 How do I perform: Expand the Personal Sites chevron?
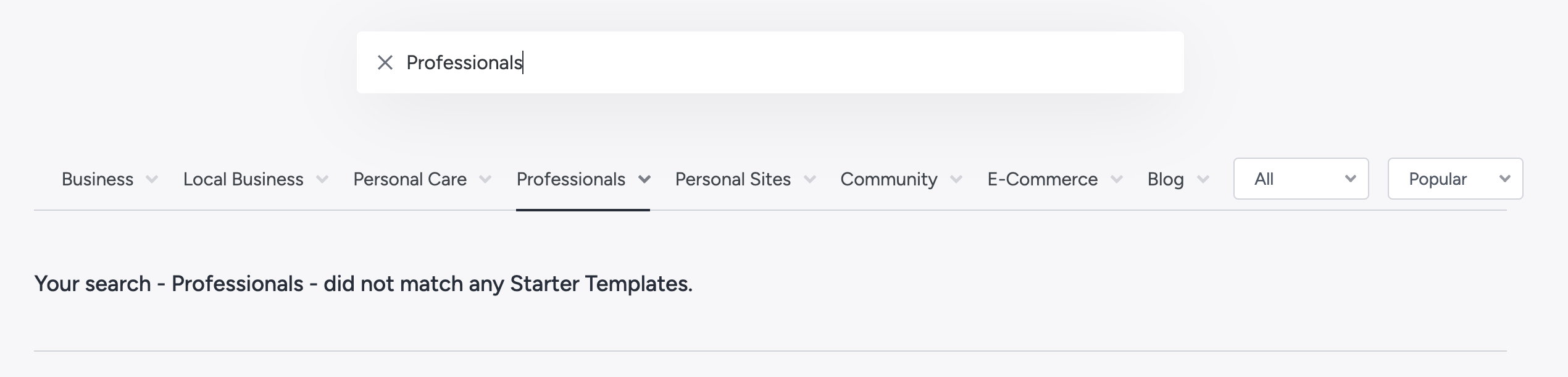pyautogui.click(x=810, y=180)
